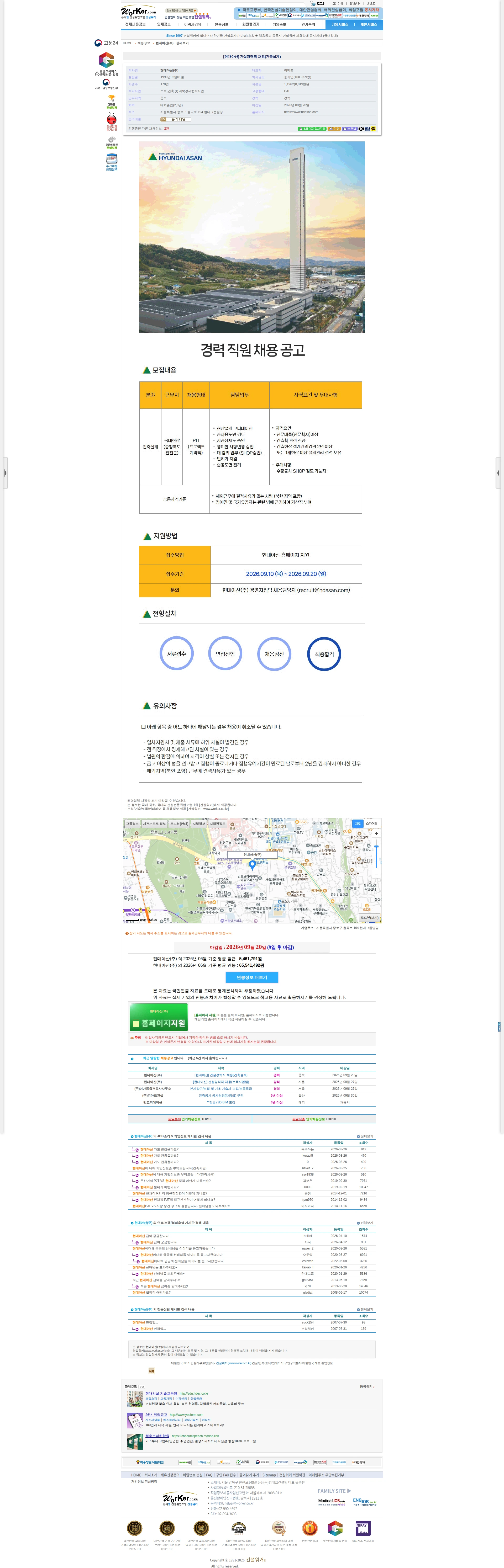Image resolution: width=504 pixels, height=1568 pixels.
Task: Toggle 교통정보 overlay on map
Action: (x=132, y=823)
